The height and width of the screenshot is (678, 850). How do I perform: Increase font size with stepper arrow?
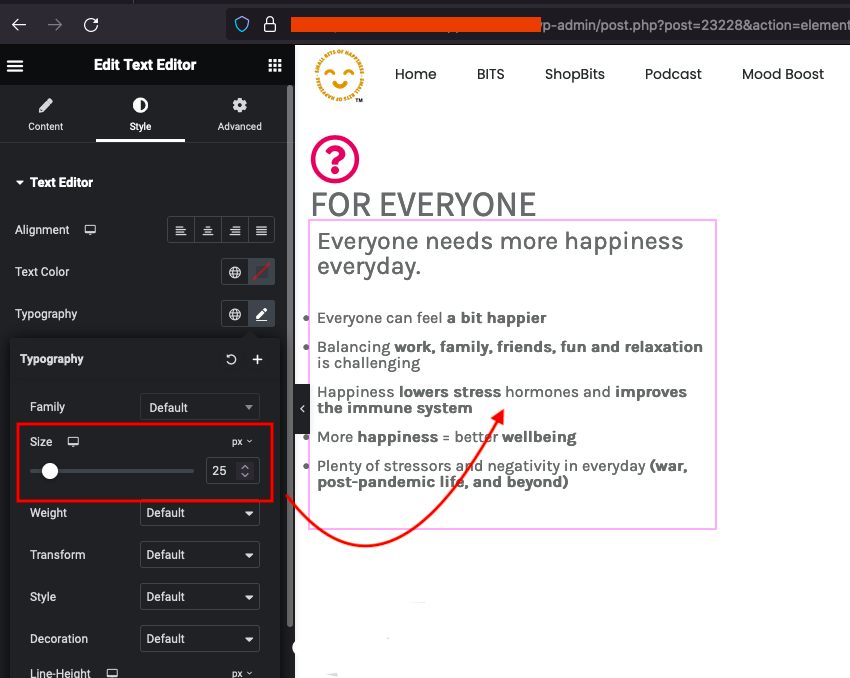coord(246,467)
